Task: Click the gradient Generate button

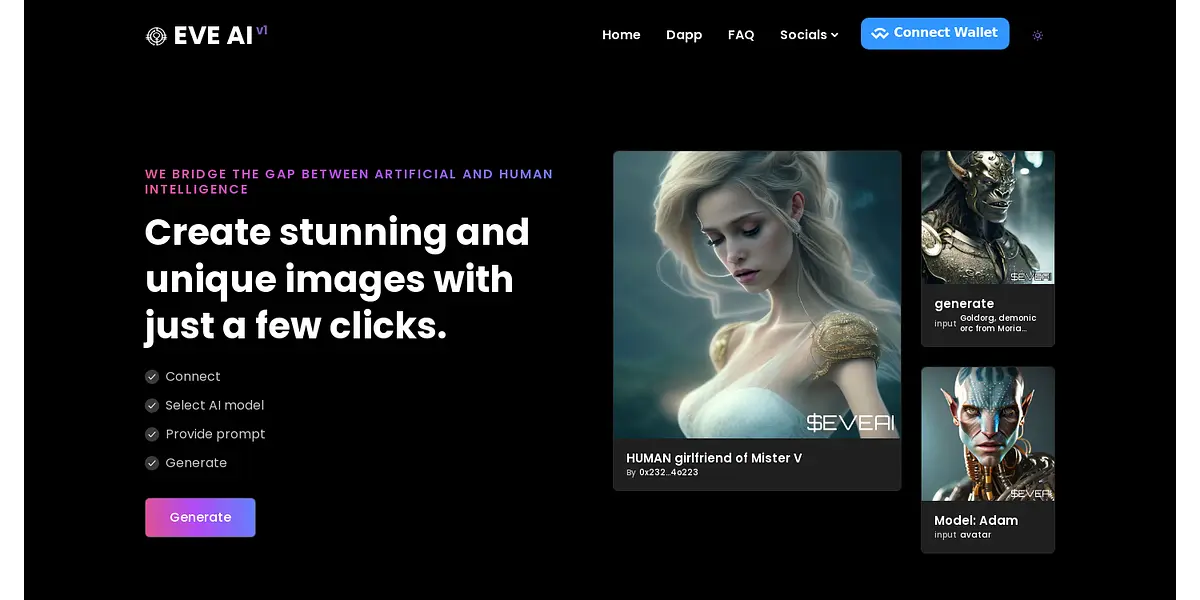Action: pyautogui.click(x=200, y=517)
